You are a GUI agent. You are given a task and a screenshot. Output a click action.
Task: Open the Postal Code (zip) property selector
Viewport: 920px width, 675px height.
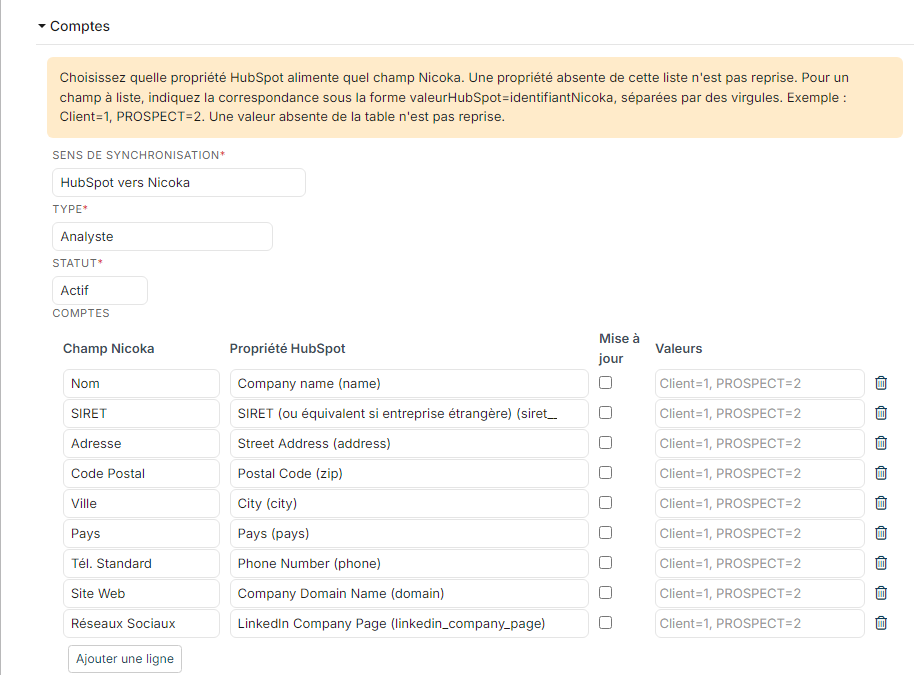pos(409,473)
